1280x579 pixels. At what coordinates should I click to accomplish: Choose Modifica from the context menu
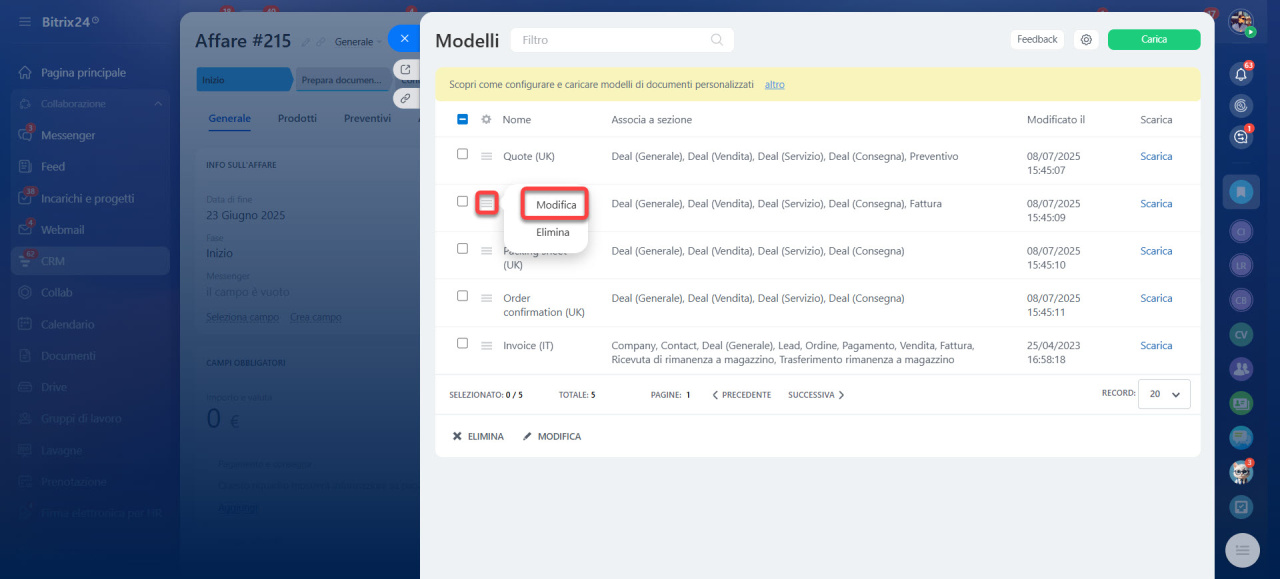[555, 205]
